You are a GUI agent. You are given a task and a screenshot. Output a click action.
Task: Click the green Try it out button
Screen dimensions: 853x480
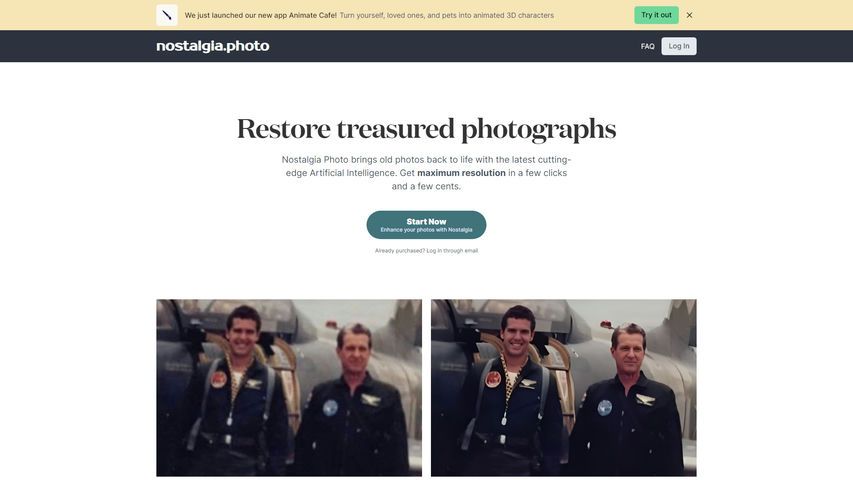pyautogui.click(x=656, y=15)
